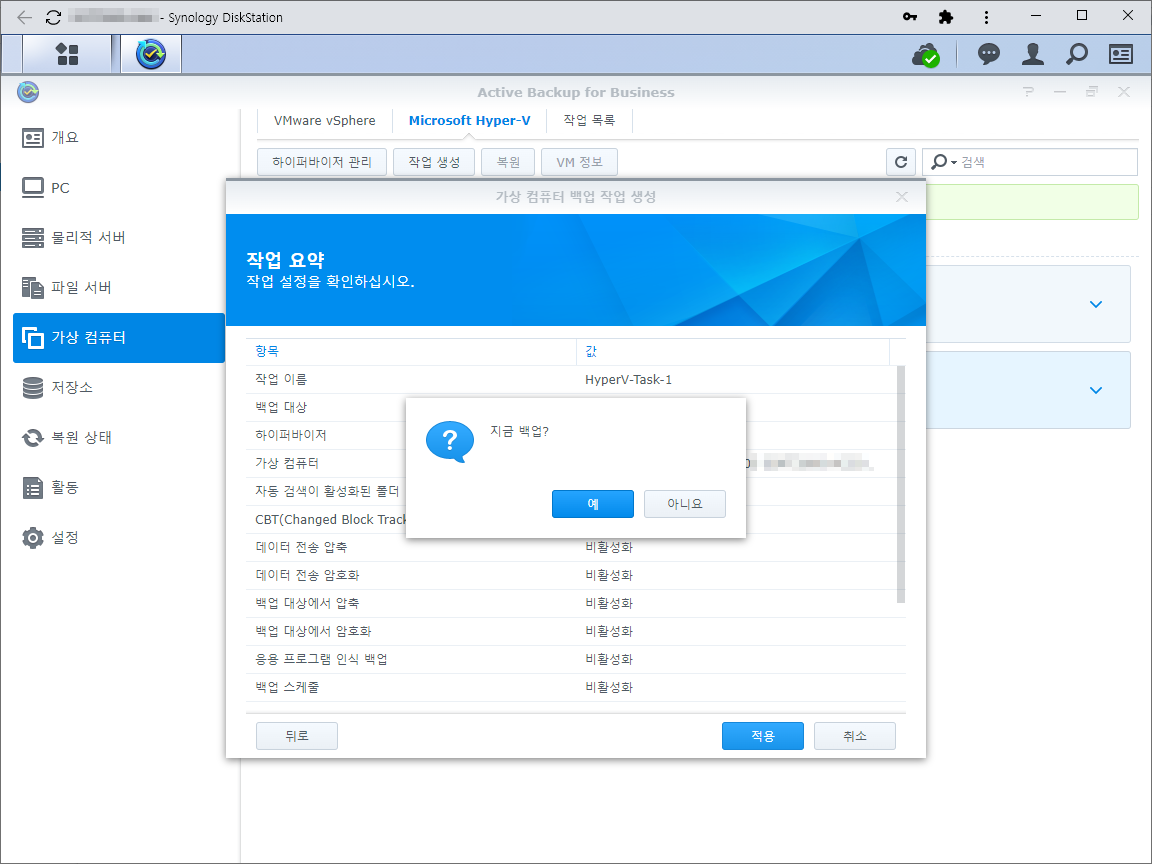
Task: Open the notifications chat bubble icon
Action: tap(988, 54)
